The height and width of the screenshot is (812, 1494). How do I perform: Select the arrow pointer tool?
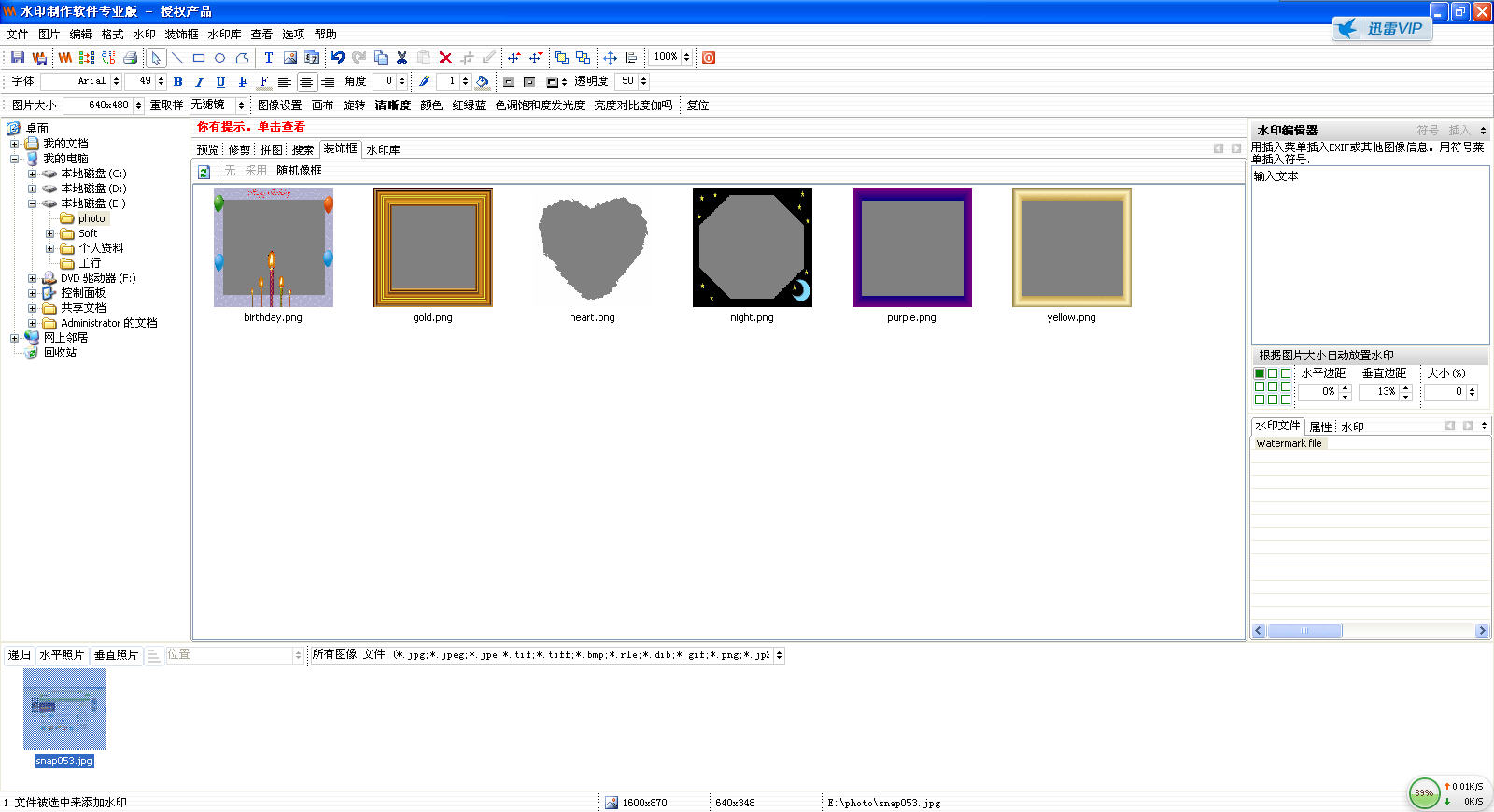click(156, 58)
